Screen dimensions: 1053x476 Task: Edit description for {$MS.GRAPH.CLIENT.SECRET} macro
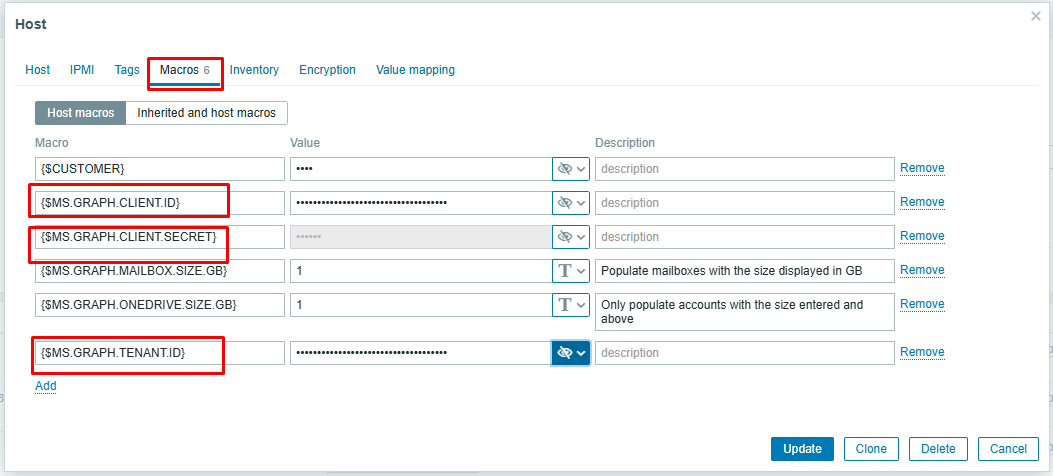(x=745, y=236)
